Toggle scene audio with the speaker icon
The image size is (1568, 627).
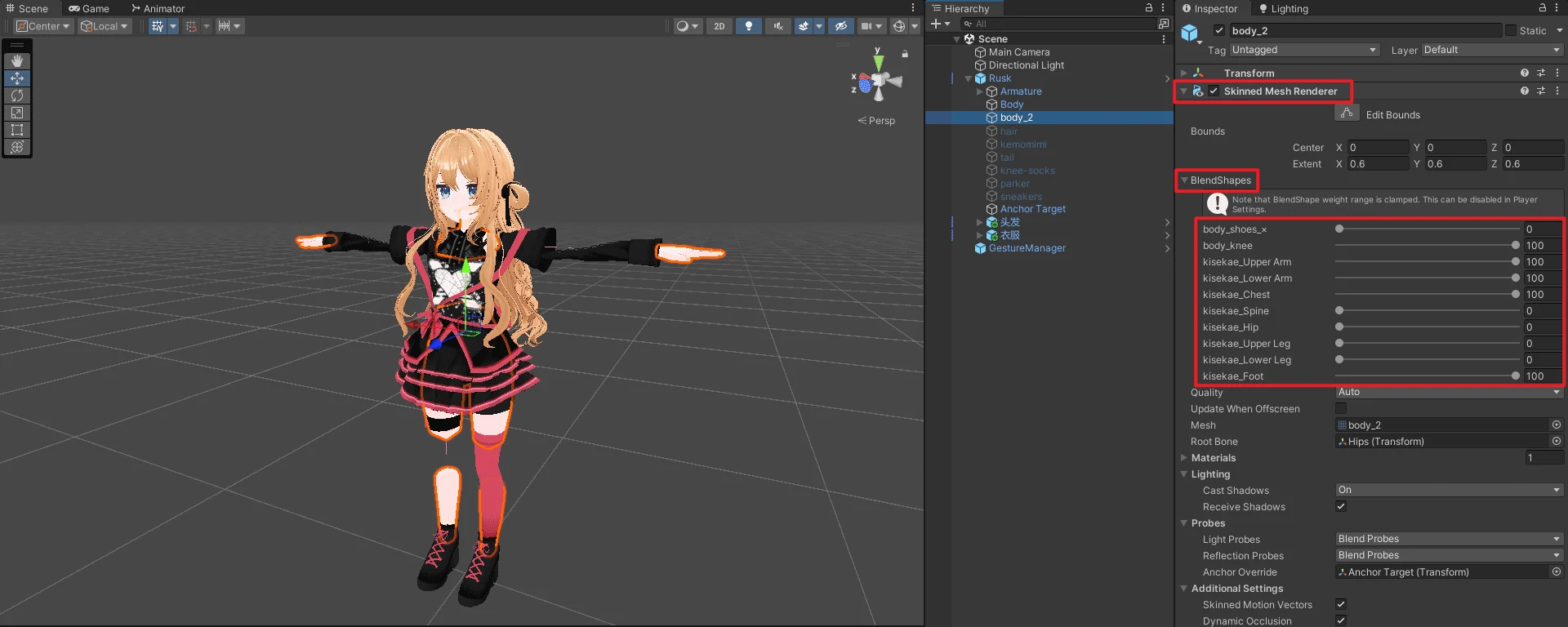pos(777,26)
